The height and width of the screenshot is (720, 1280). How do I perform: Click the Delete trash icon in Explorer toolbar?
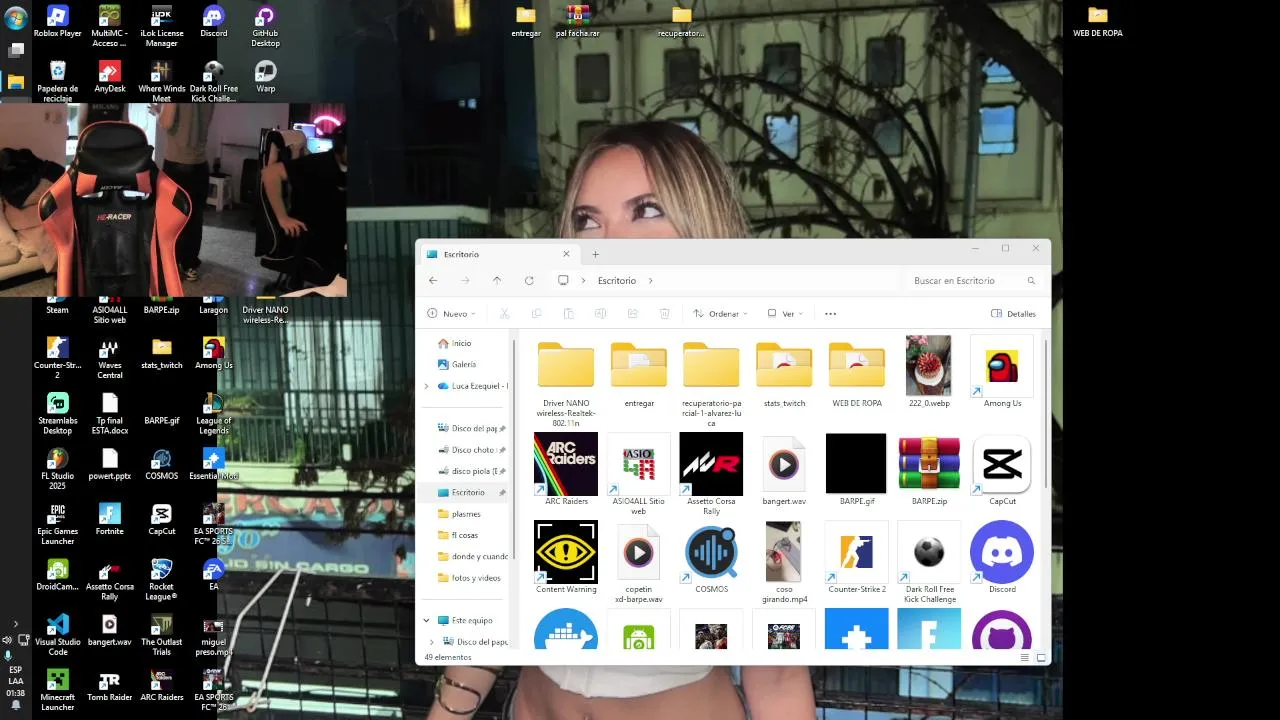point(664,314)
